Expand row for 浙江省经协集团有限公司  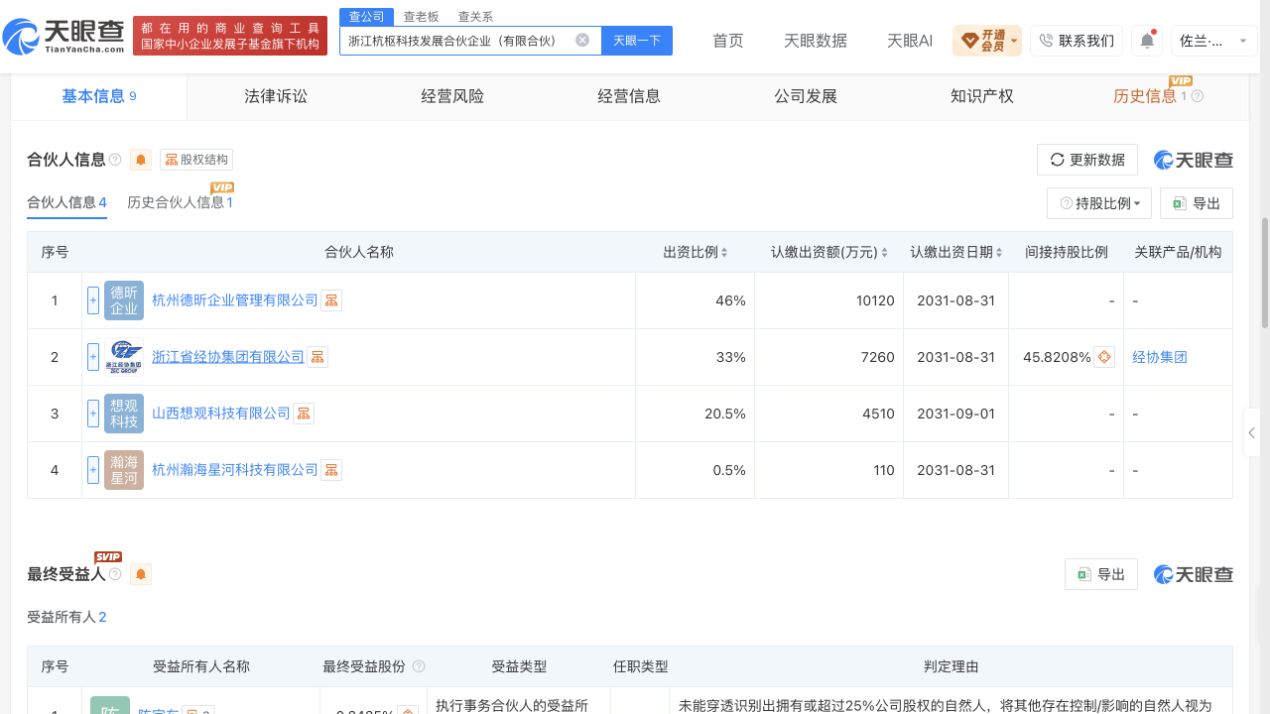pos(93,357)
